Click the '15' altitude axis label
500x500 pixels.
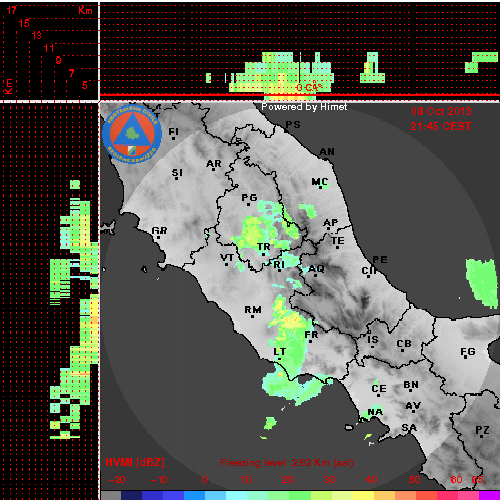(x=24, y=23)
